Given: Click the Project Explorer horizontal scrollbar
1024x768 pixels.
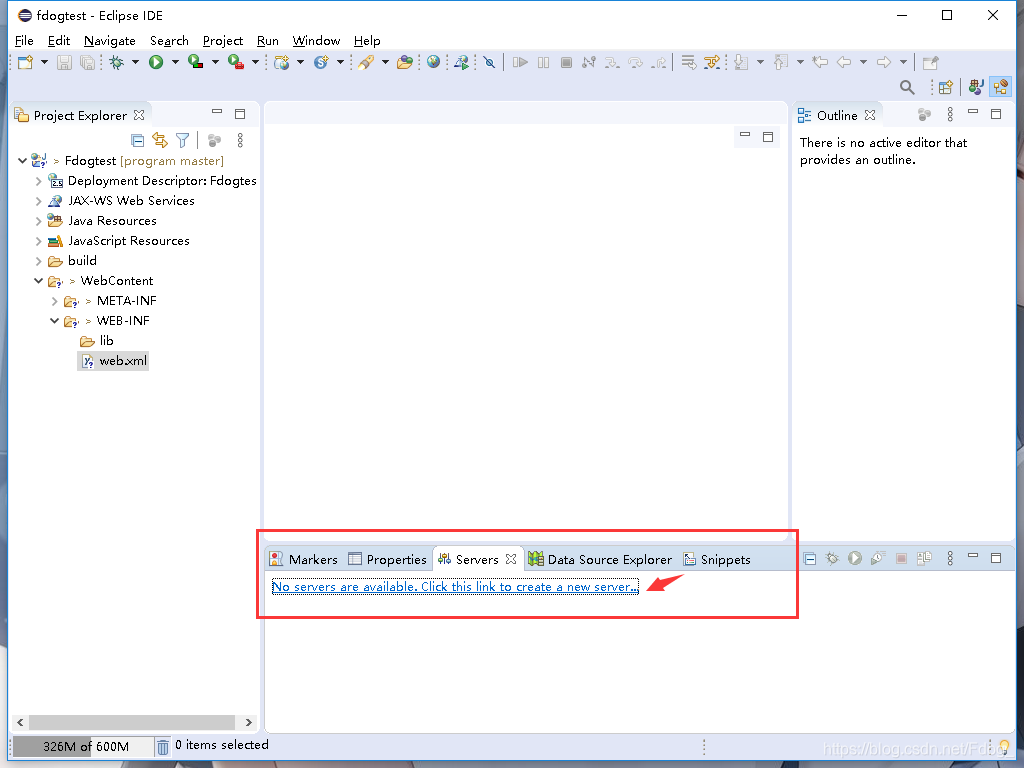Looking at the screenshot, I should 130,722.
